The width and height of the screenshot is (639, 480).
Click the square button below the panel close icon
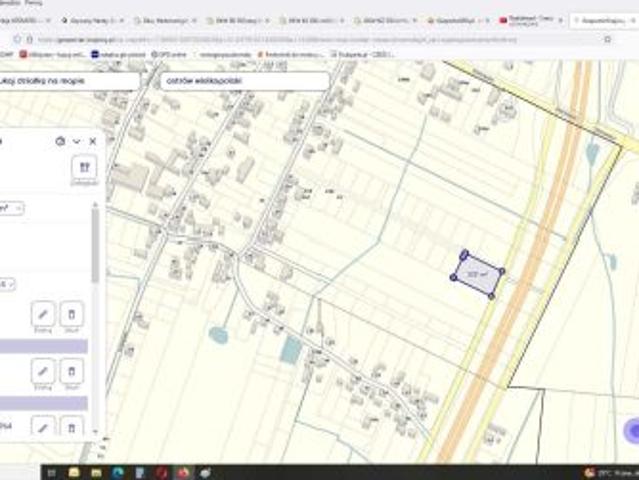click(x=84, y=167)
